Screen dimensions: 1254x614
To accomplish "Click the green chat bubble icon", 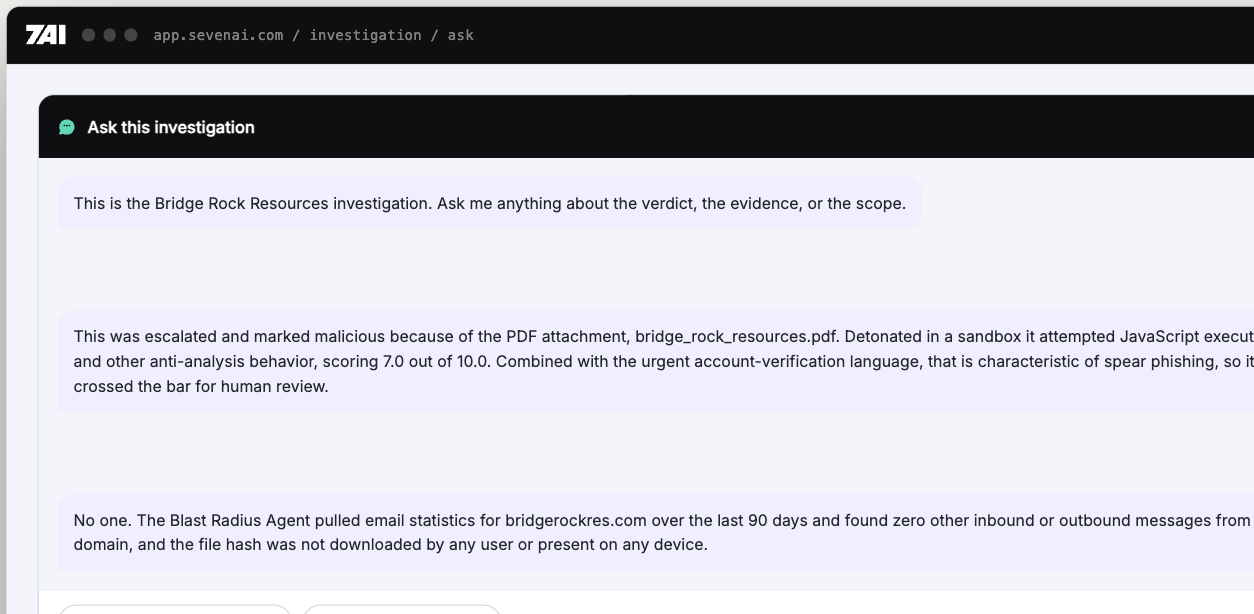I will coord(67,127).
